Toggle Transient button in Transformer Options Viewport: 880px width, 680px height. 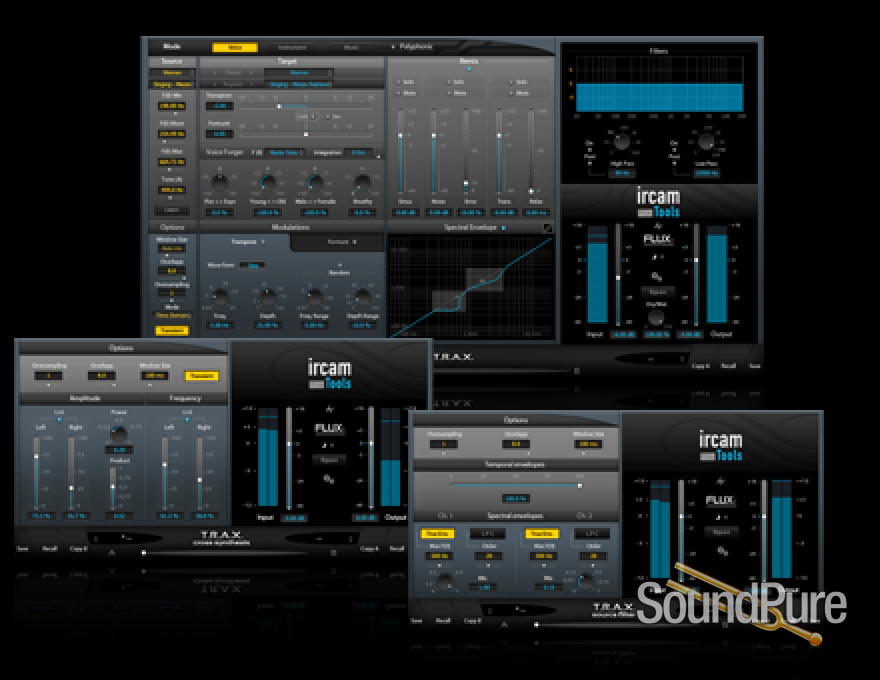(x=172, y=330)
